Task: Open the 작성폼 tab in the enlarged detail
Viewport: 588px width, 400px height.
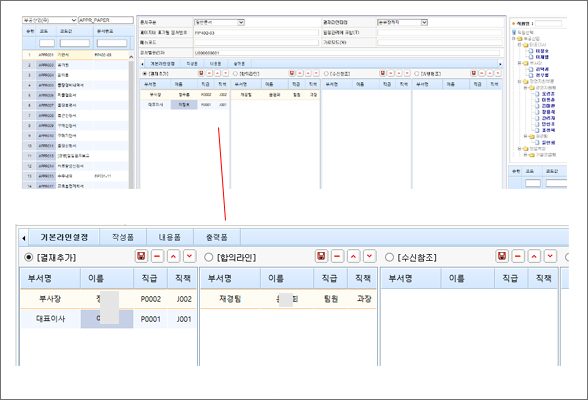Action: 123,237
